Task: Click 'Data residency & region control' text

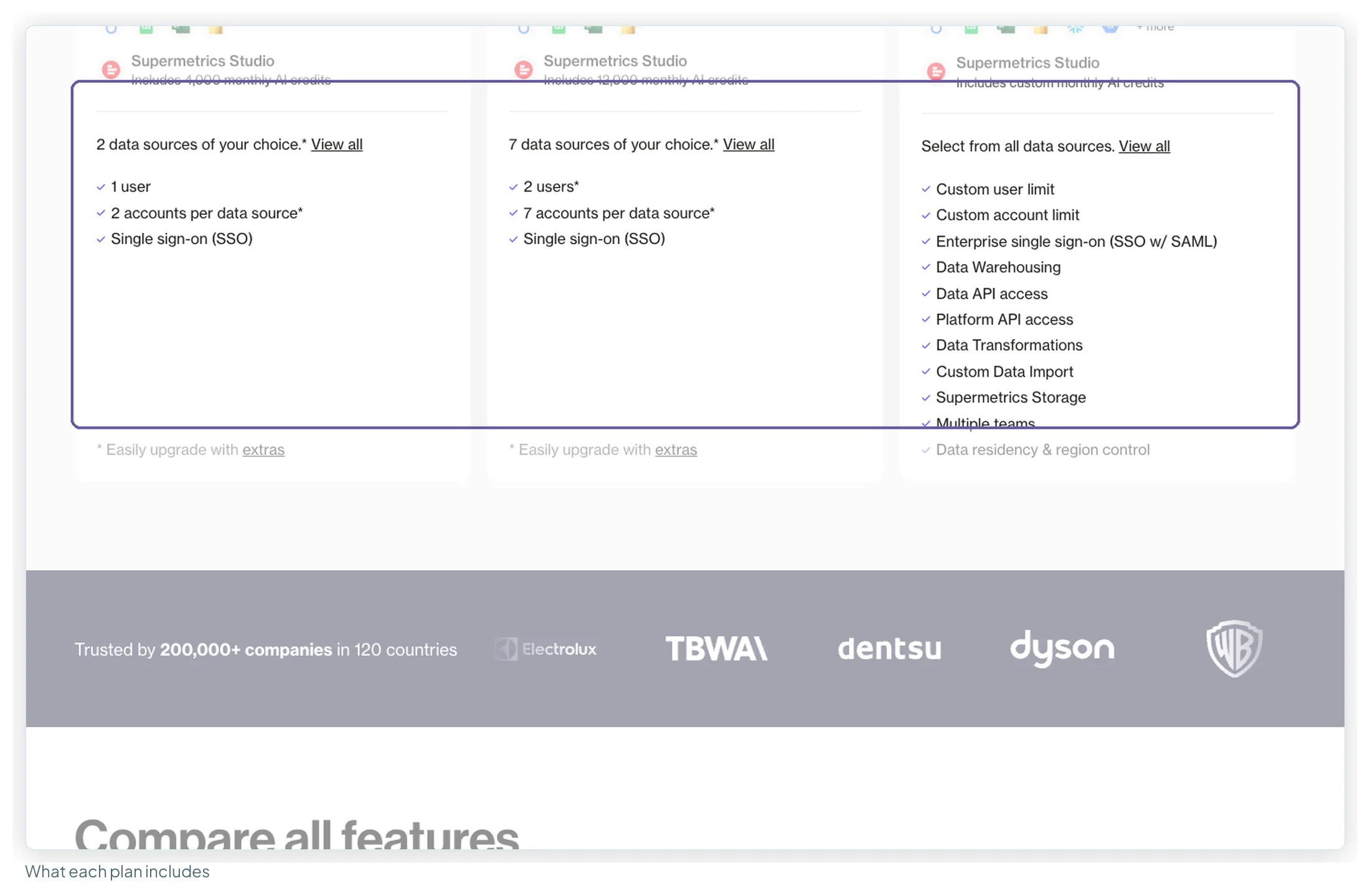Action: coord(1042,450)
